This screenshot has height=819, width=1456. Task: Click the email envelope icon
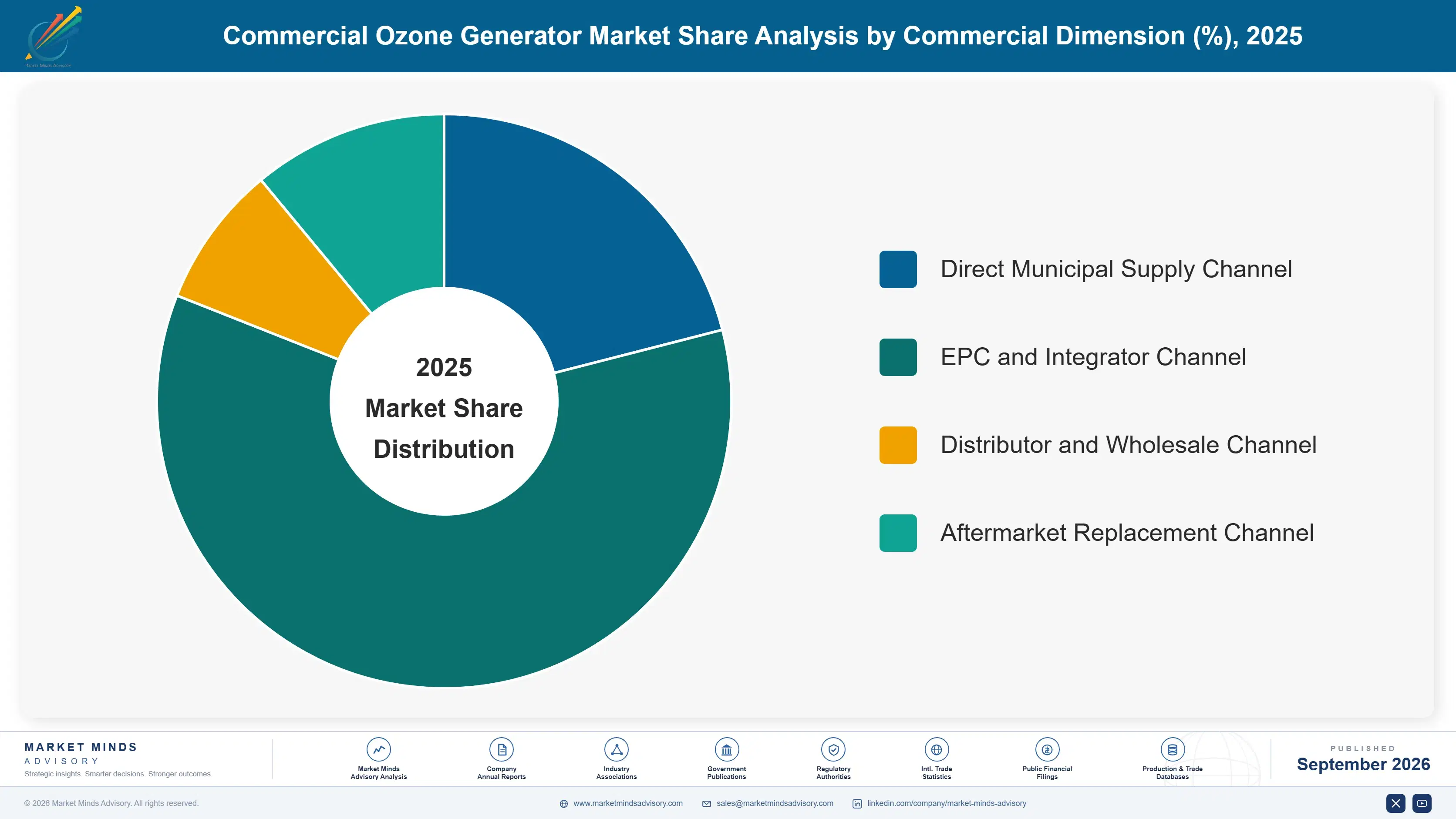pyautogui.click(x=707, y=804)
